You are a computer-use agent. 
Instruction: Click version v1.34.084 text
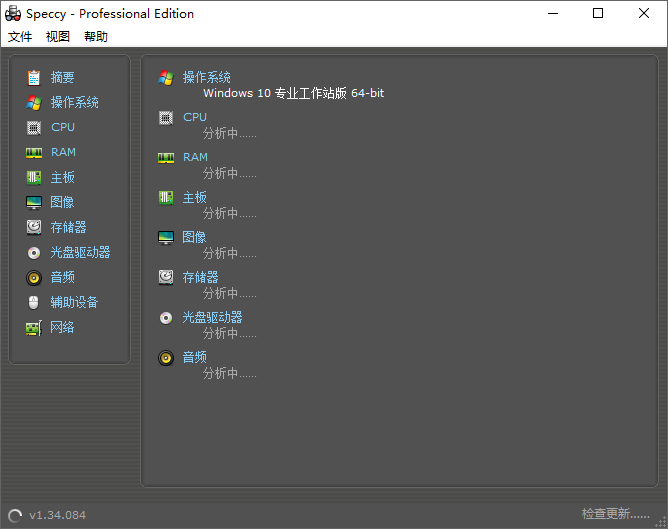[58, 515]
